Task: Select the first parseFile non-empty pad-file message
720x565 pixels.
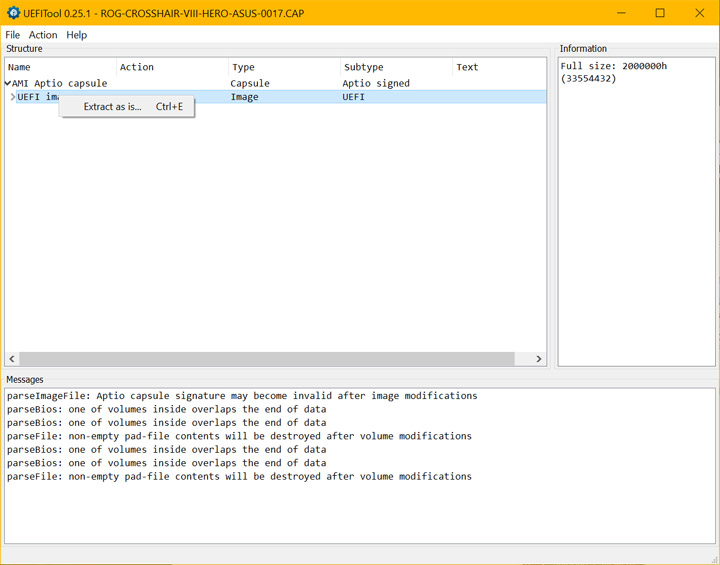Action: (239, 436)
